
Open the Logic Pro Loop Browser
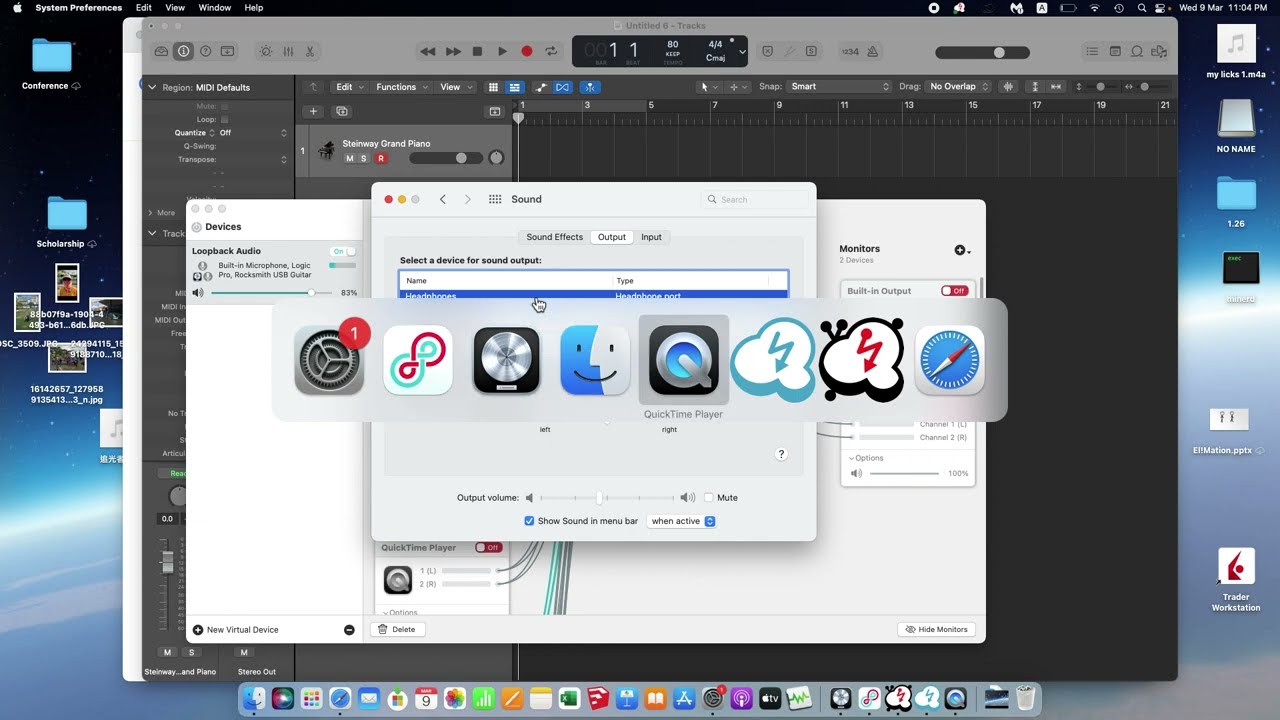click(1138, 51)
